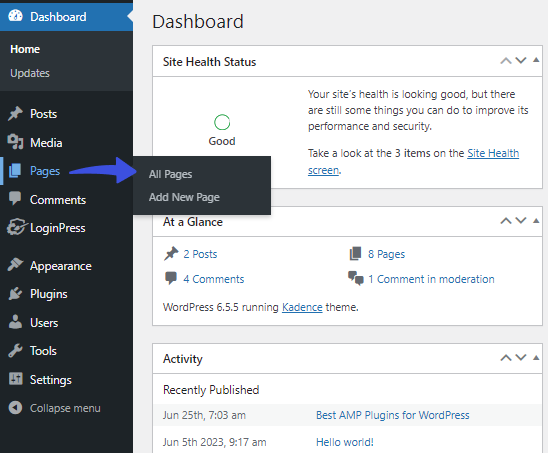Open 1 Comment in moderation link
This screenshot has height=453, width=548.
coord(431,279)
